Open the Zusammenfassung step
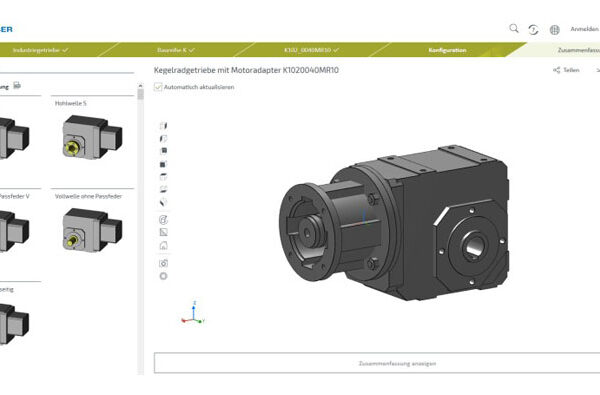 click(x=578, y=50)
